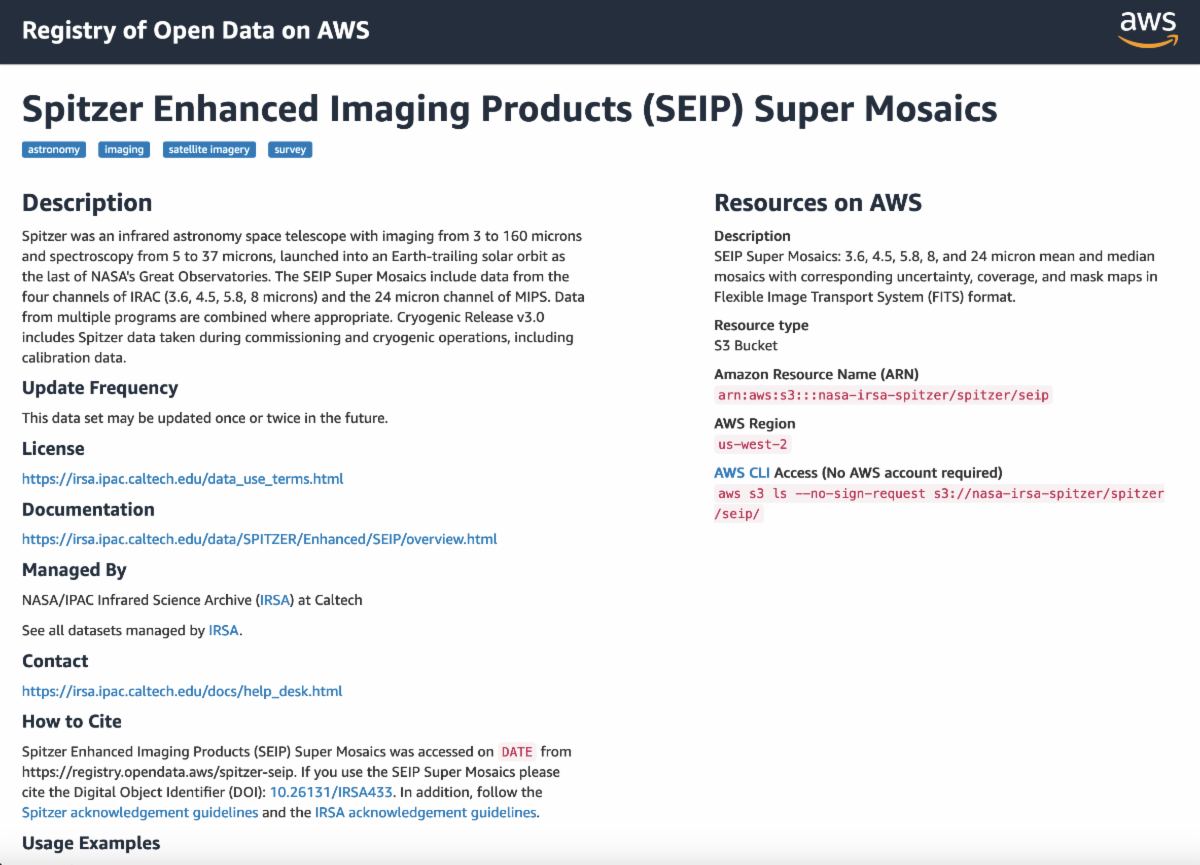Open Spitzer acknowledgement guidelines link
This screenshot has height=865, width=1200.
pyautogui.click(x=140, y=812)
